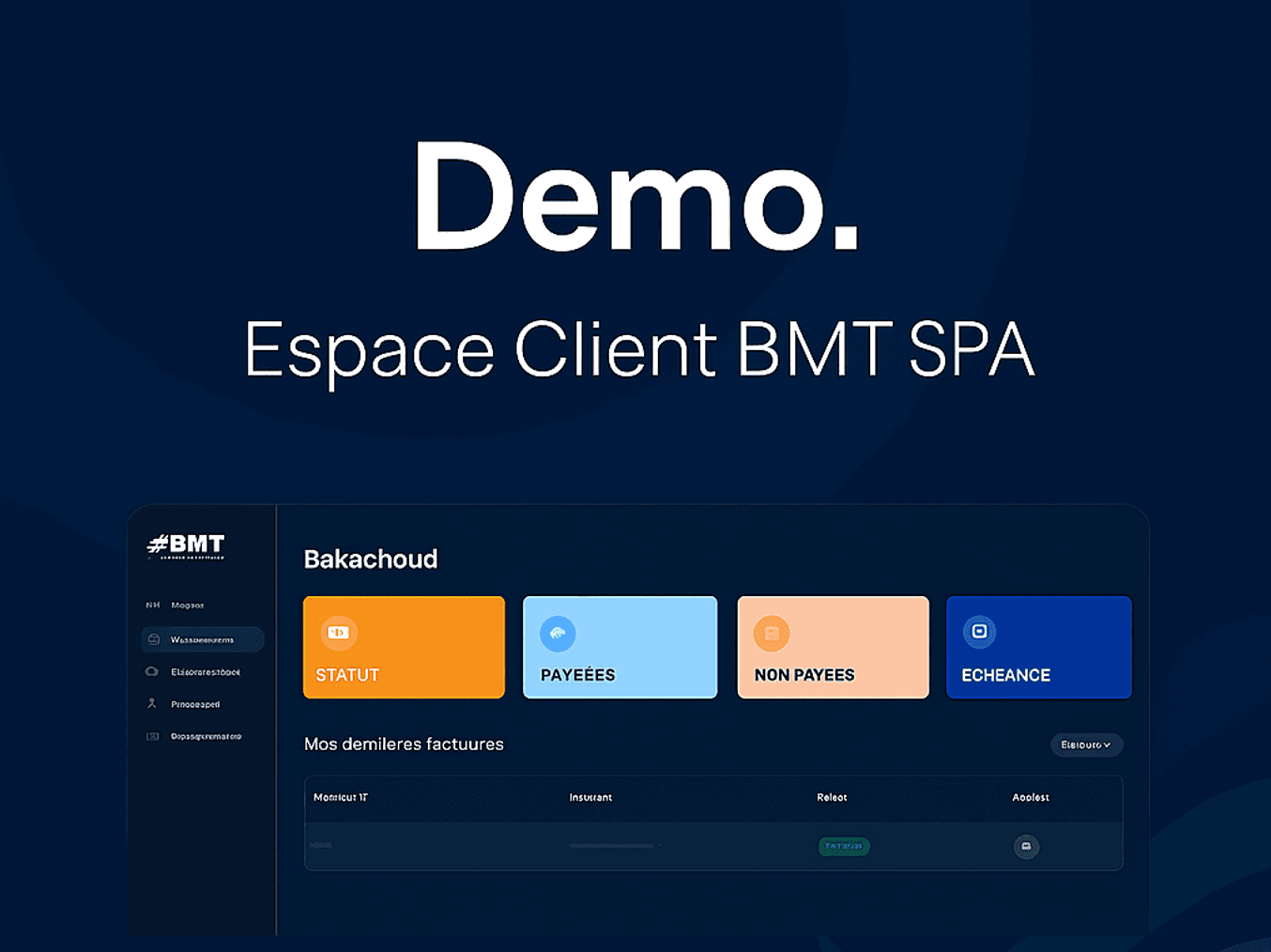Click the round blue icon in the PAYEÉES card
Viewport: 1271px width, 952px height.
[x=558, y=634]
